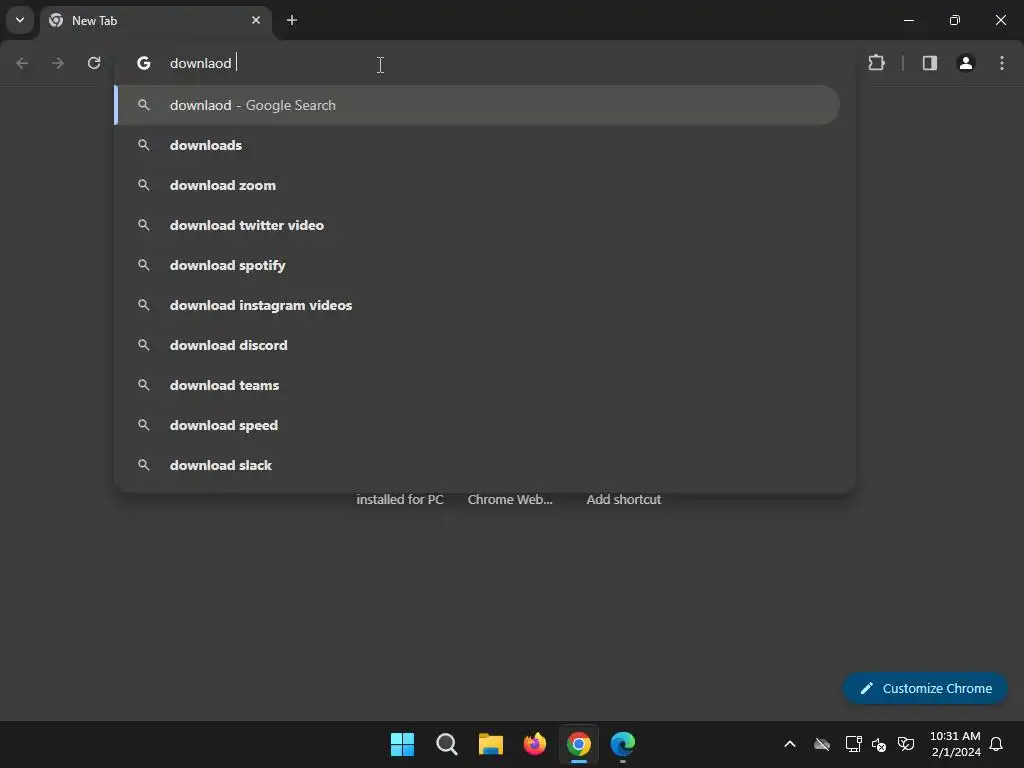Open File Explorer from the taskbar
This screenshot has height=768, width=1024.
[490, 744]
